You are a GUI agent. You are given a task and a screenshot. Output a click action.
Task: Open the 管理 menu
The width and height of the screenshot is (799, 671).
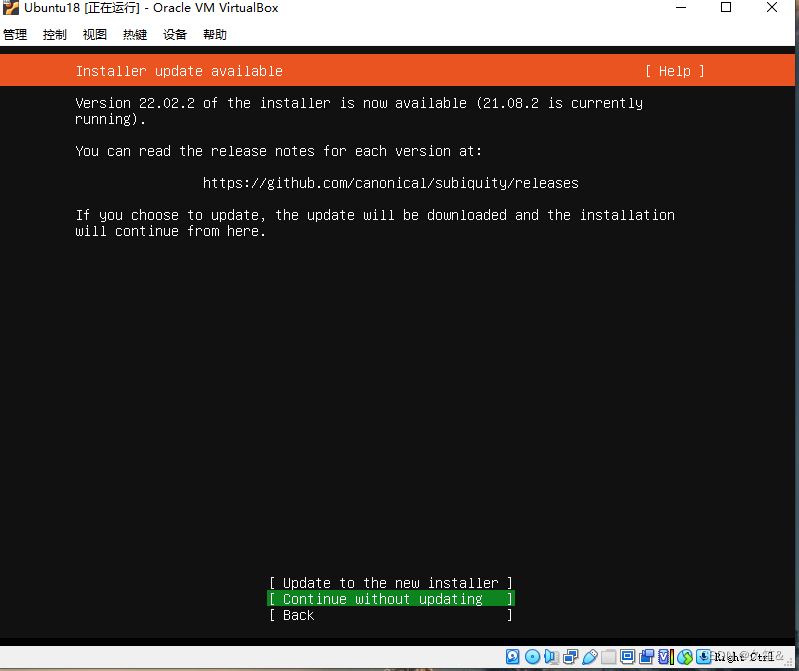(15, 35)
